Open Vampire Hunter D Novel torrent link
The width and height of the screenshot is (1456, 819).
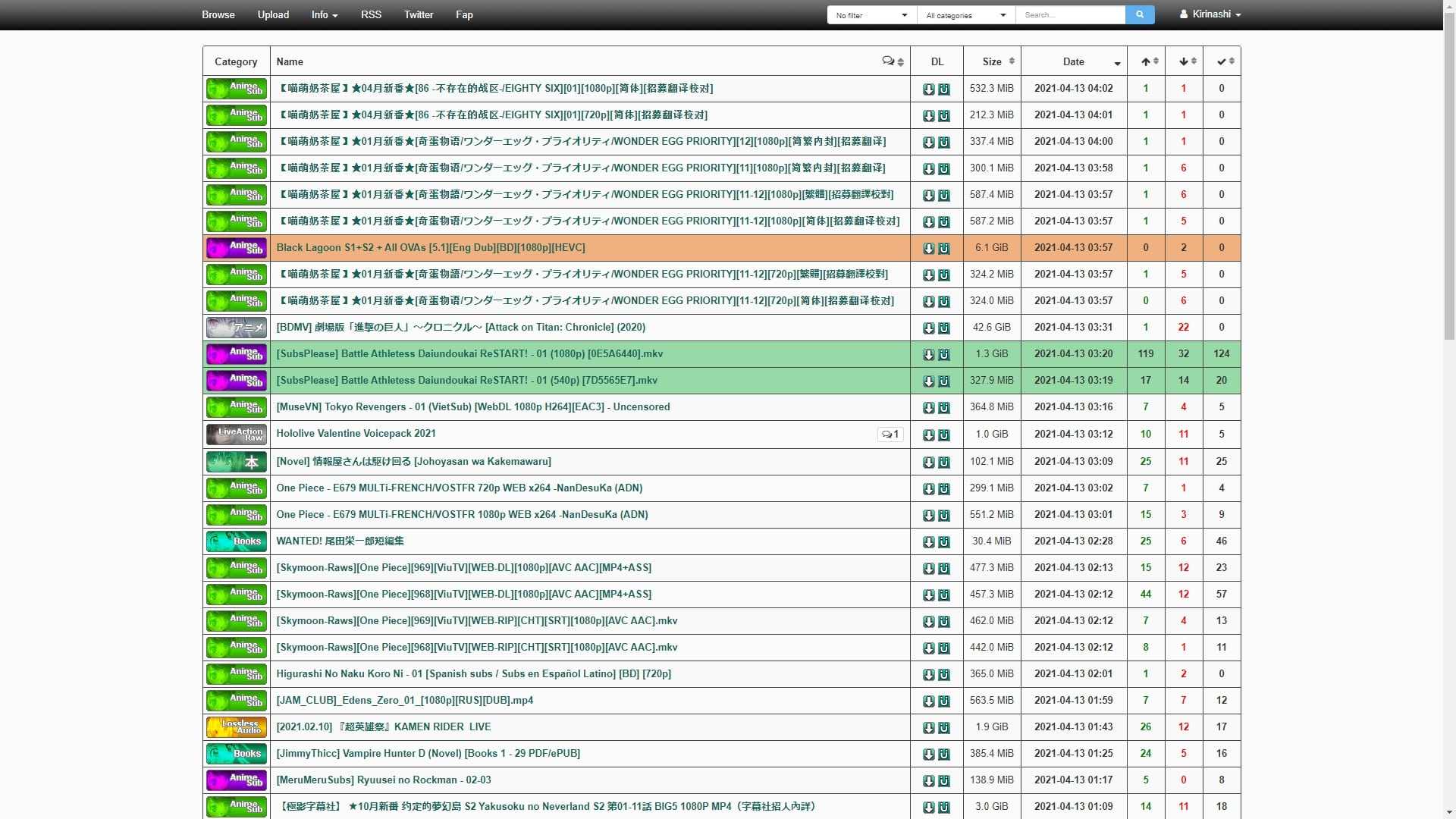[x=428, y=754]
